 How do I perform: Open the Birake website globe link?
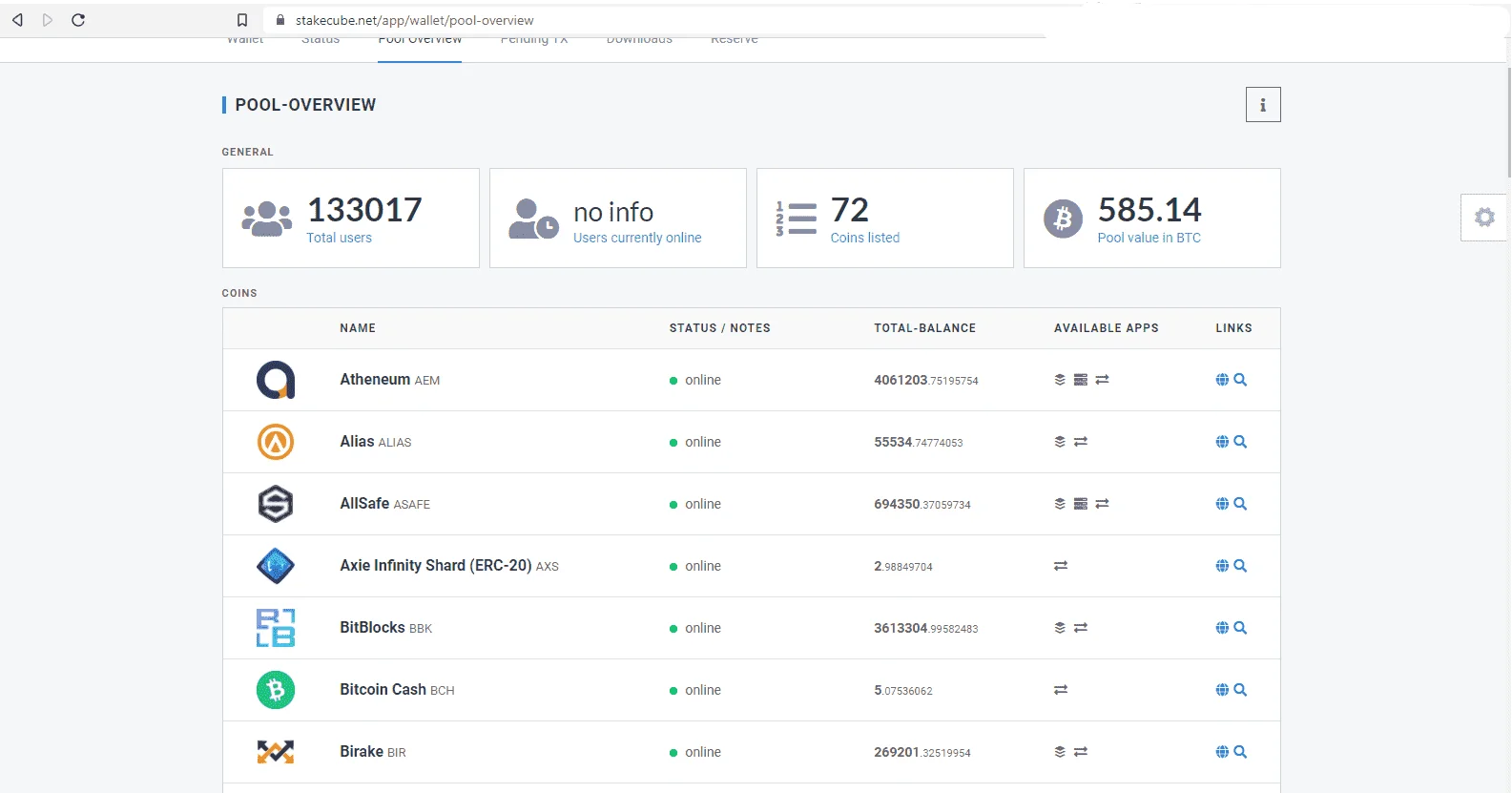pos(1222,752)
